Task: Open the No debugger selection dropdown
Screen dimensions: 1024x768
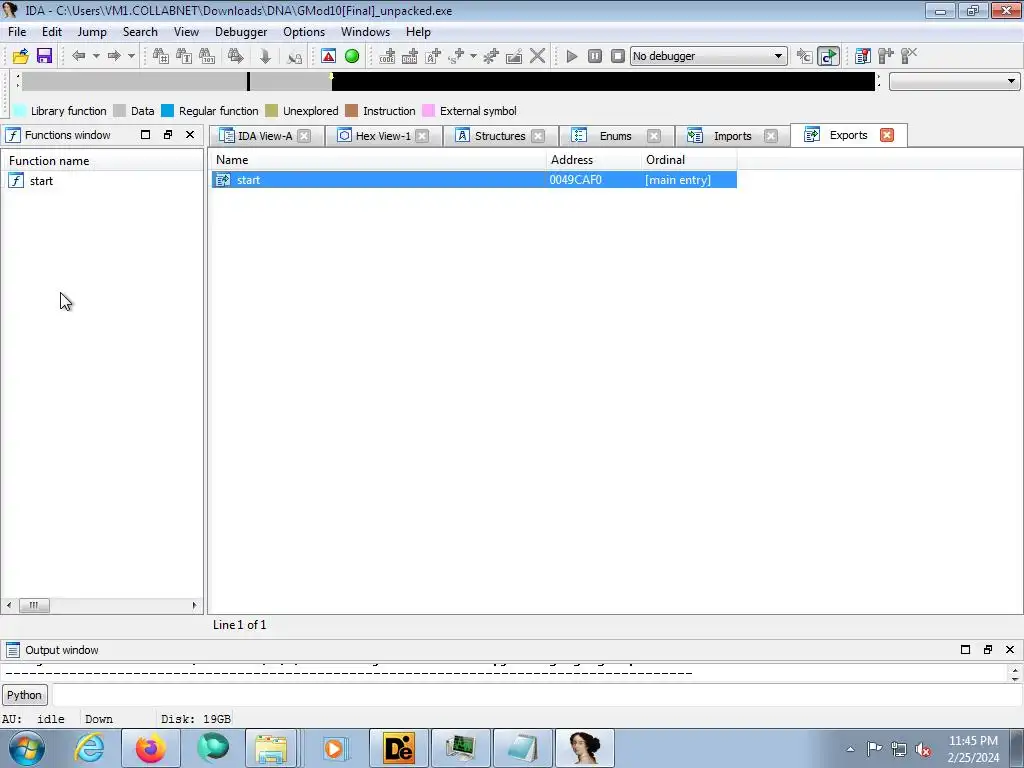Action: coord(709,56)
